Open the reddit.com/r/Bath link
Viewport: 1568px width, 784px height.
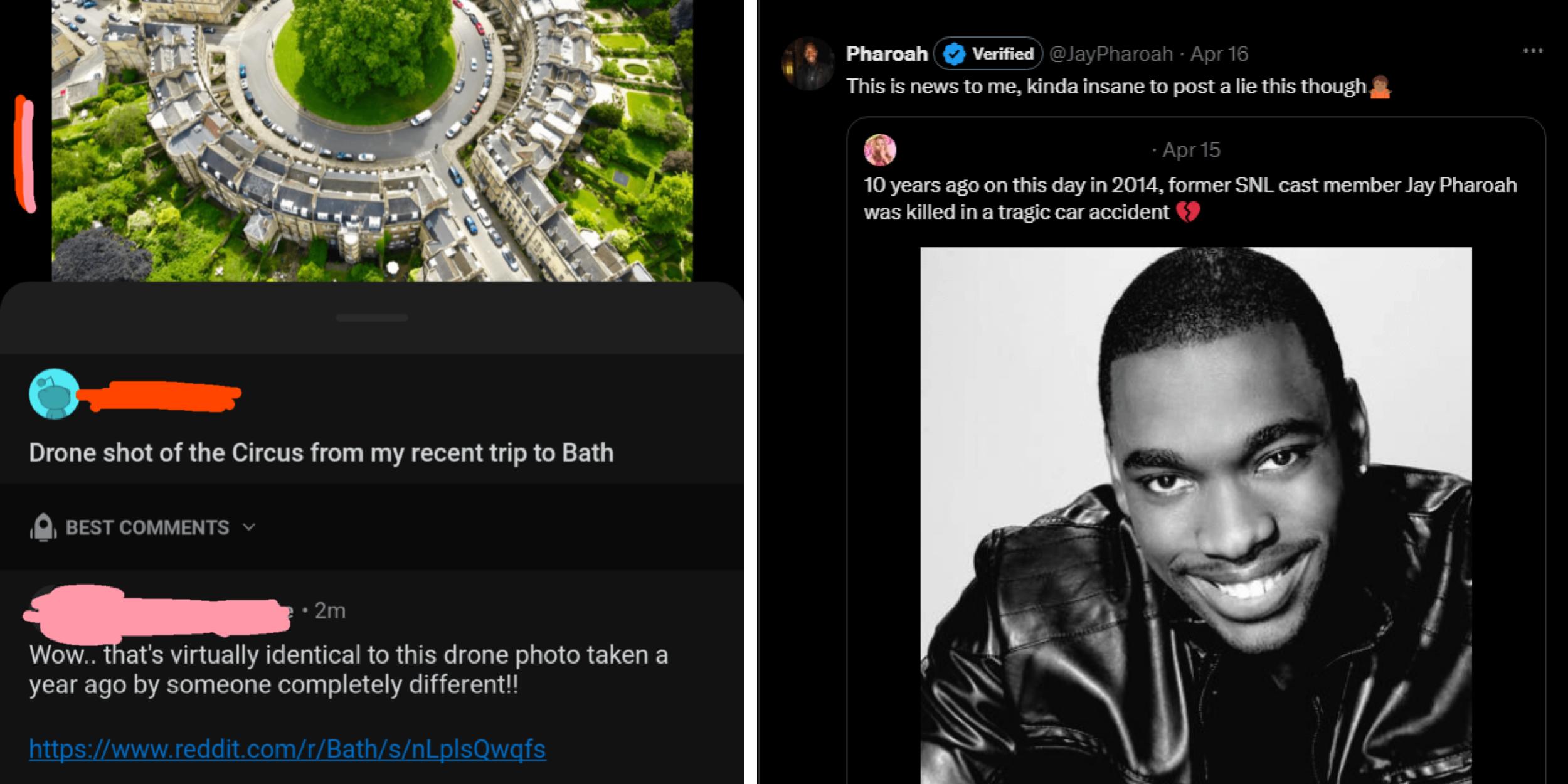tap(285, 748)
